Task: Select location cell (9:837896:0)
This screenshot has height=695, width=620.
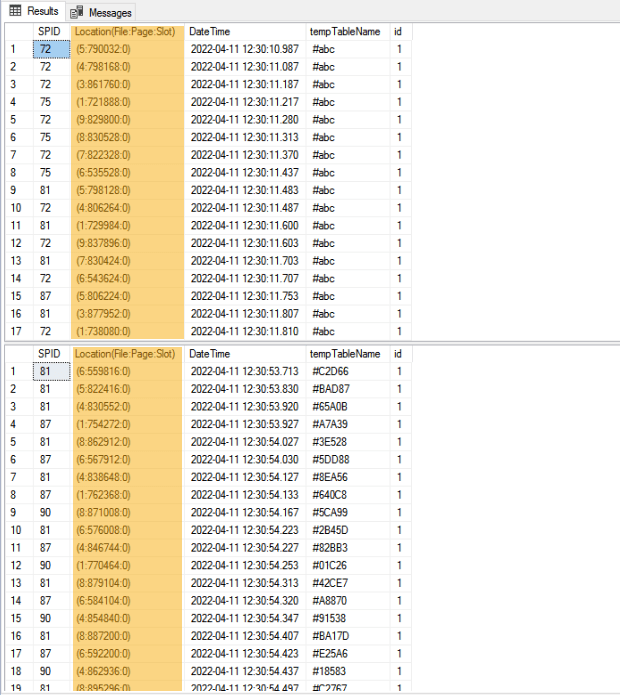Action: pyautogui.click(x=127, y=243)
